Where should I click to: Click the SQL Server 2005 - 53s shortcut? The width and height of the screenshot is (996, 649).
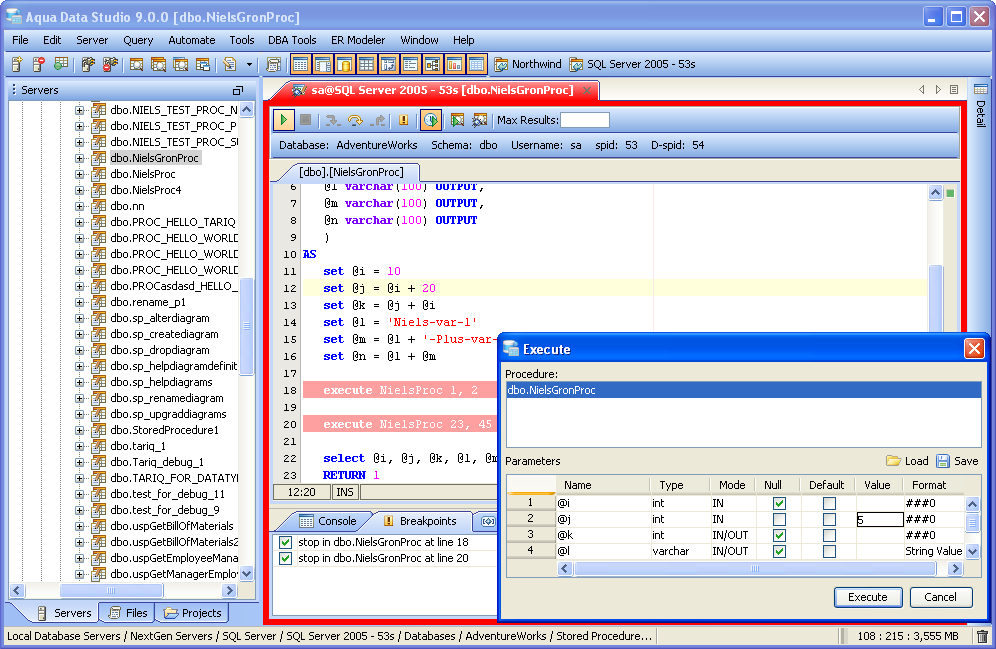(x=632, y=64)
